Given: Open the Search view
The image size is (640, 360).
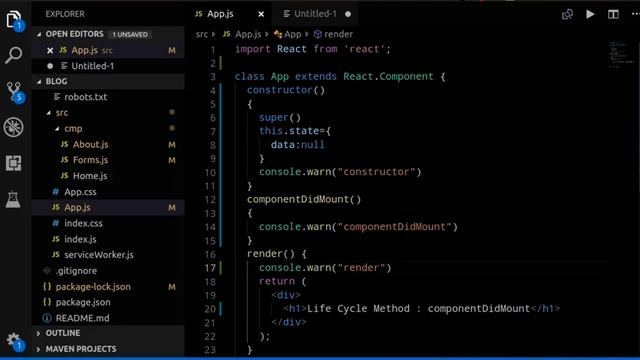Looking at the screenshot, I should [13, 55].
